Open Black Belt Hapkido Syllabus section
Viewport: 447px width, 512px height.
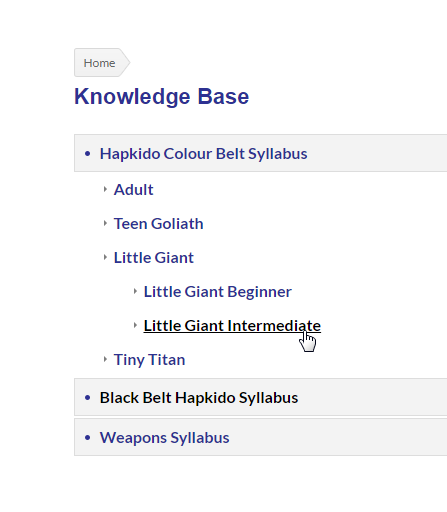pyautogui.click(x=199, y=398)
